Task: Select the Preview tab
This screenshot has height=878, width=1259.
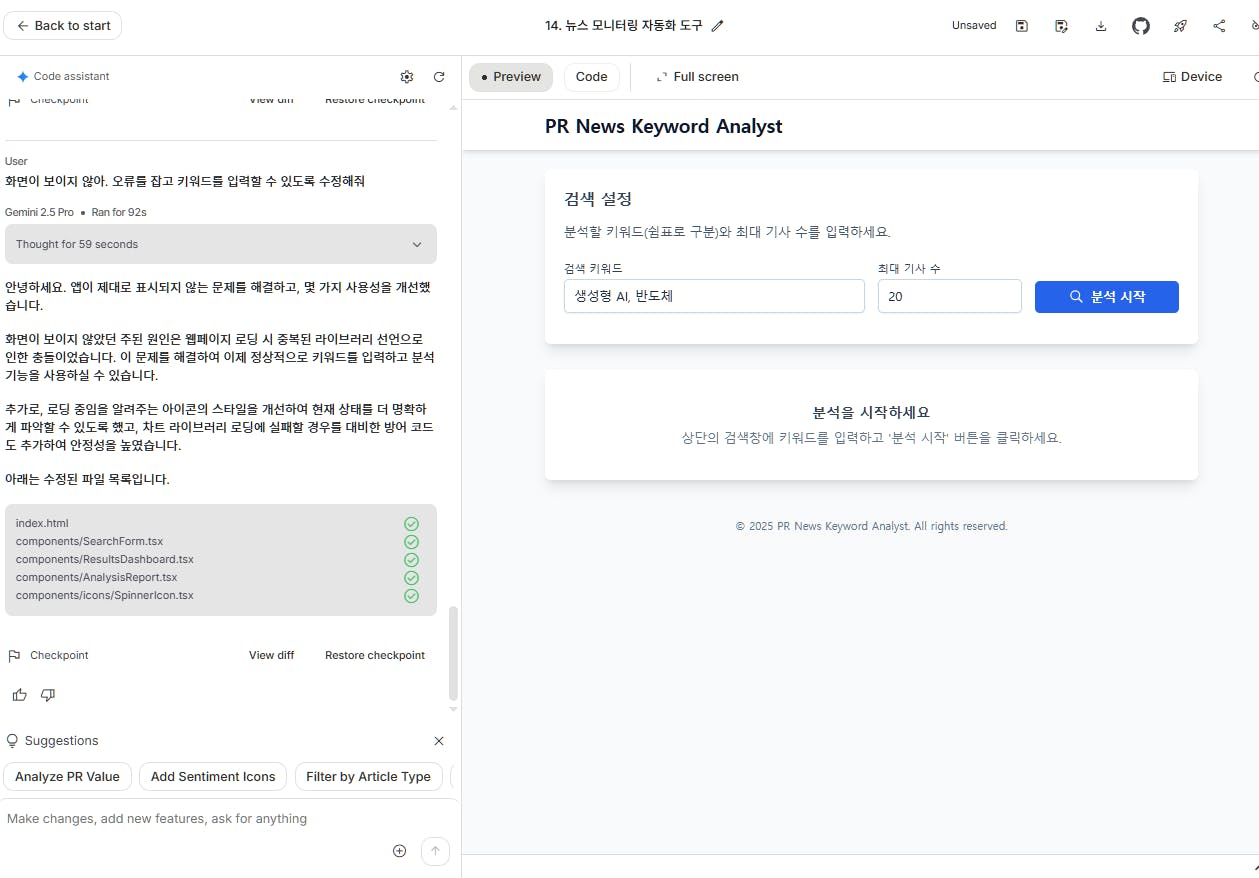Action: [x=510, y=76]
